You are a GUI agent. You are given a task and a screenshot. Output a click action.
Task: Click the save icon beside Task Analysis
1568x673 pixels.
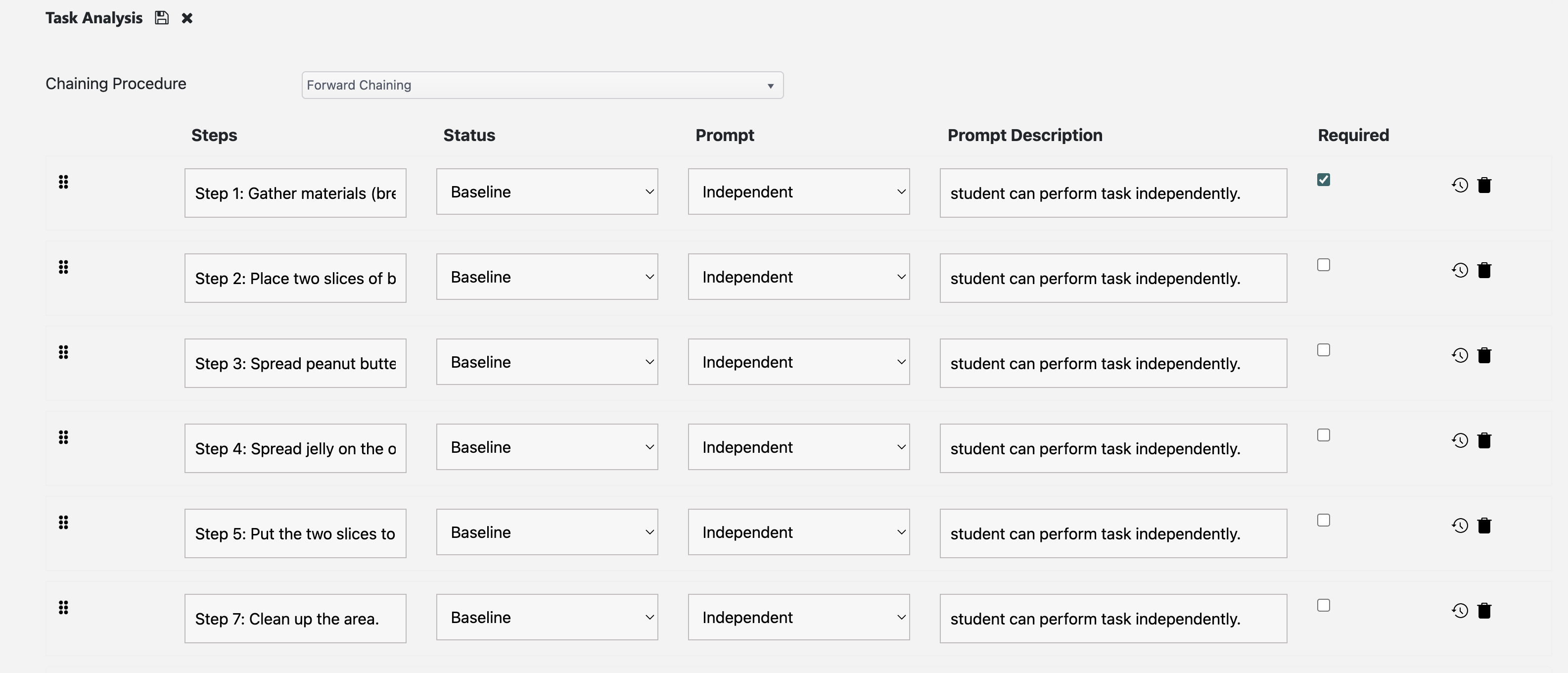point(161,18)
